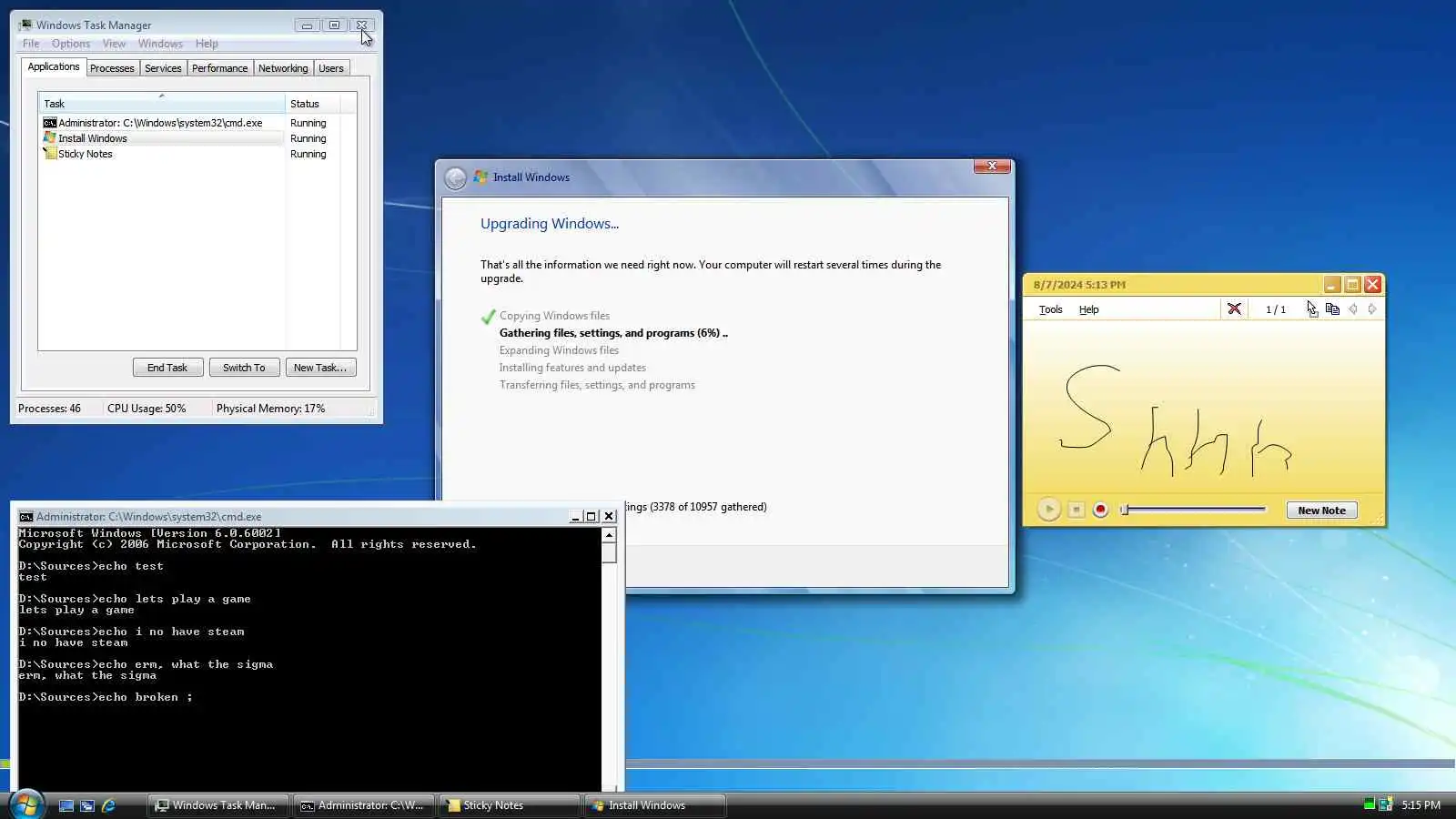Image resolution: width=1456 pixels, height=819 pixels.
Task: Select the Administrator cmd.exe task row
Action: click(x=197, y=123)
